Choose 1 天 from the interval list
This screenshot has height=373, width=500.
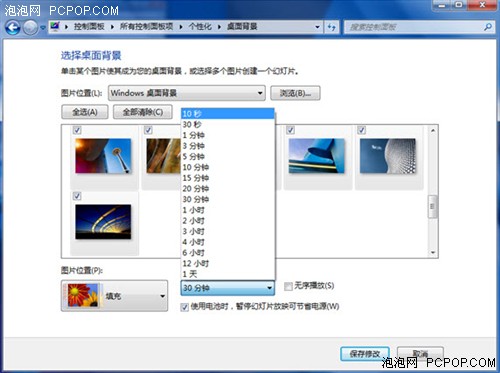pos(228,274)
